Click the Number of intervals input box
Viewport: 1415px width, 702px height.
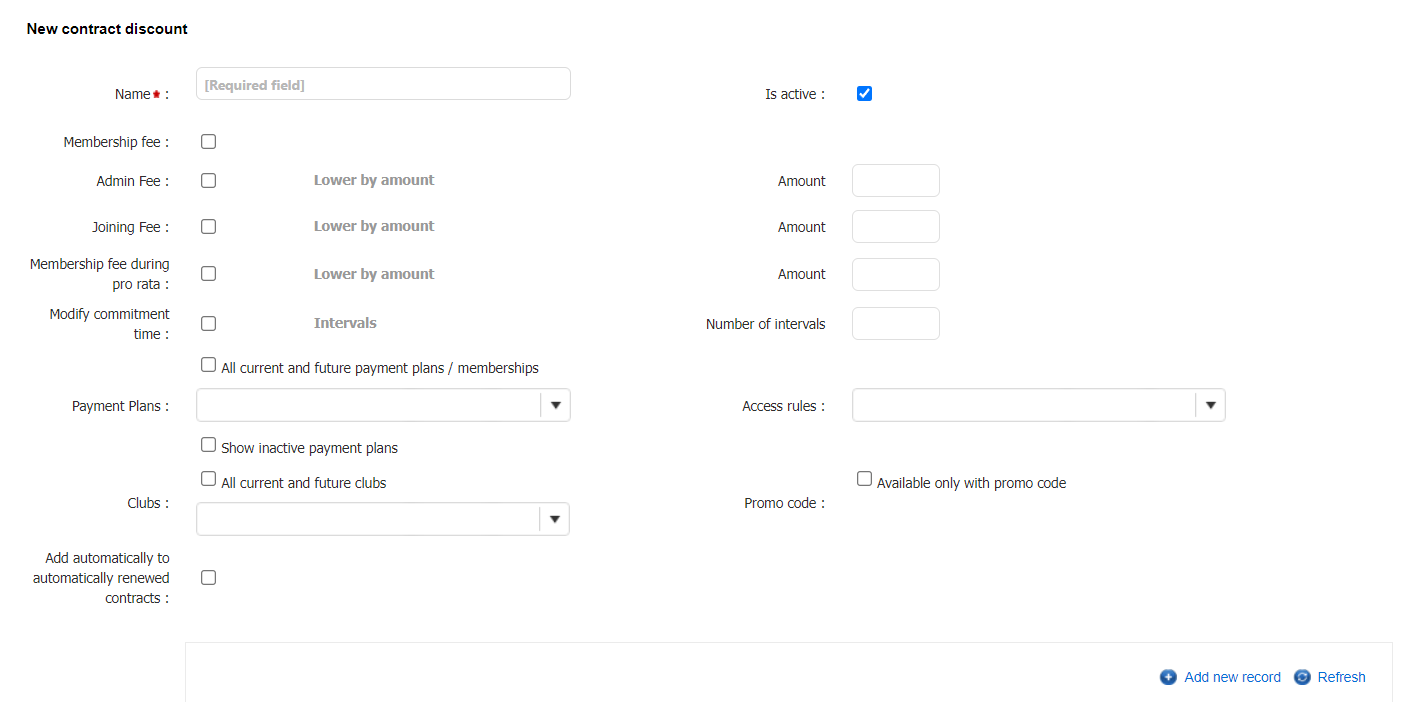click(895, 324)
